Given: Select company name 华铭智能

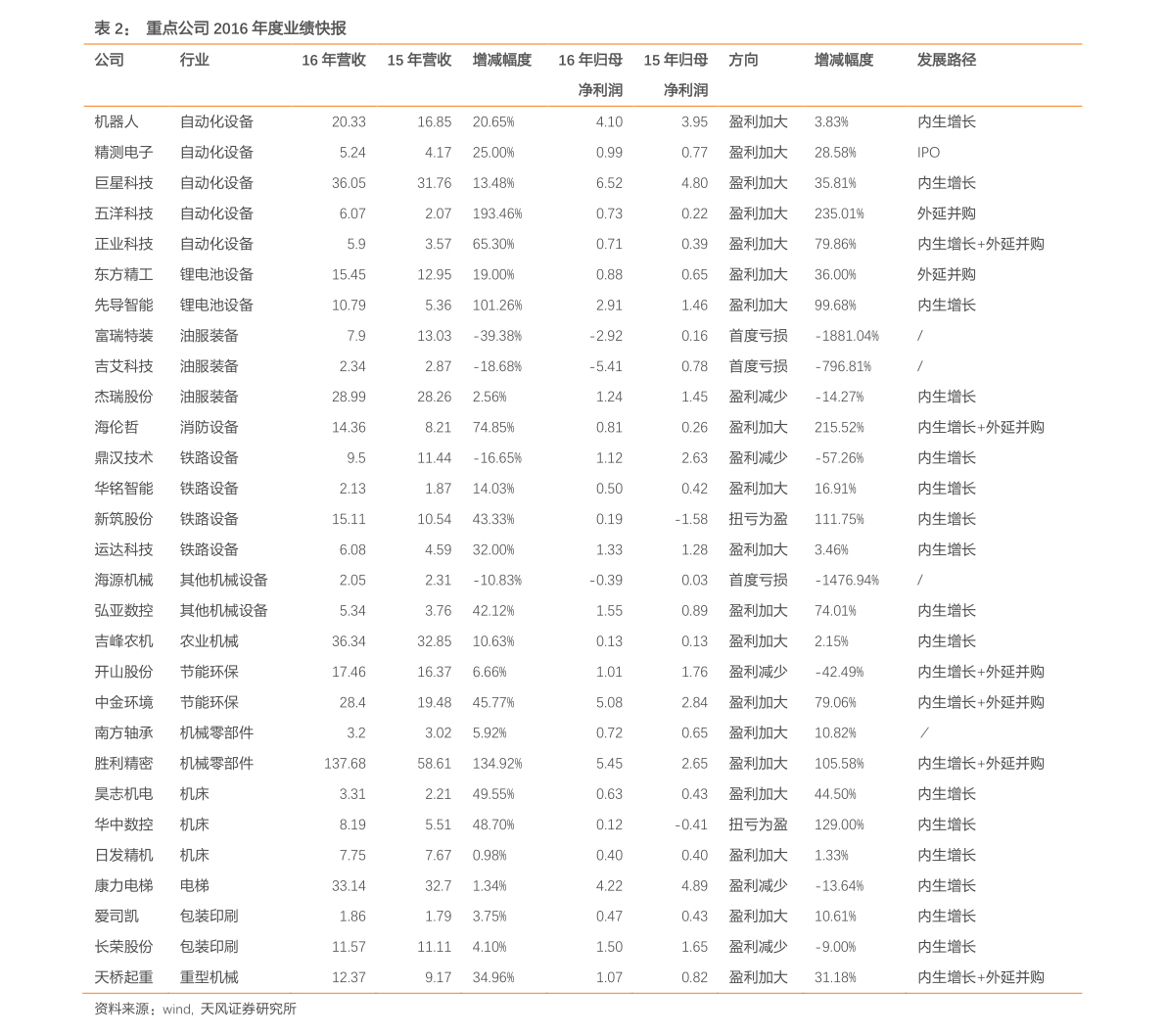Looking at the screenshot, I should point(124,489).
